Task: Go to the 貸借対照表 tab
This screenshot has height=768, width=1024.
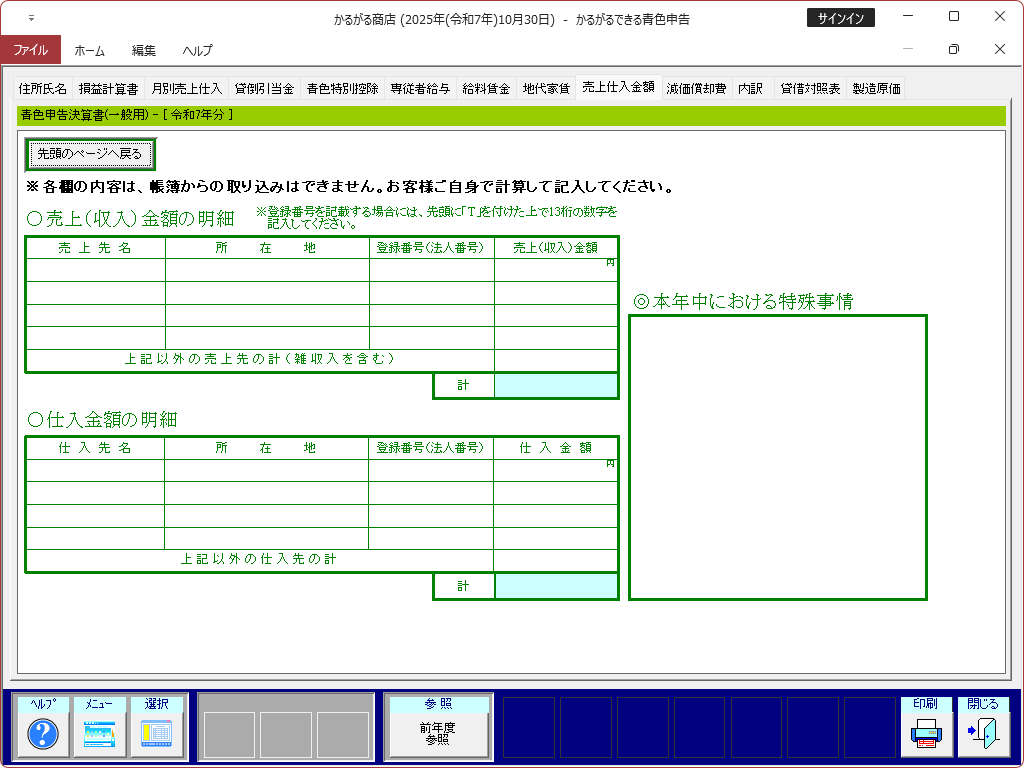Action: (810, 89)
